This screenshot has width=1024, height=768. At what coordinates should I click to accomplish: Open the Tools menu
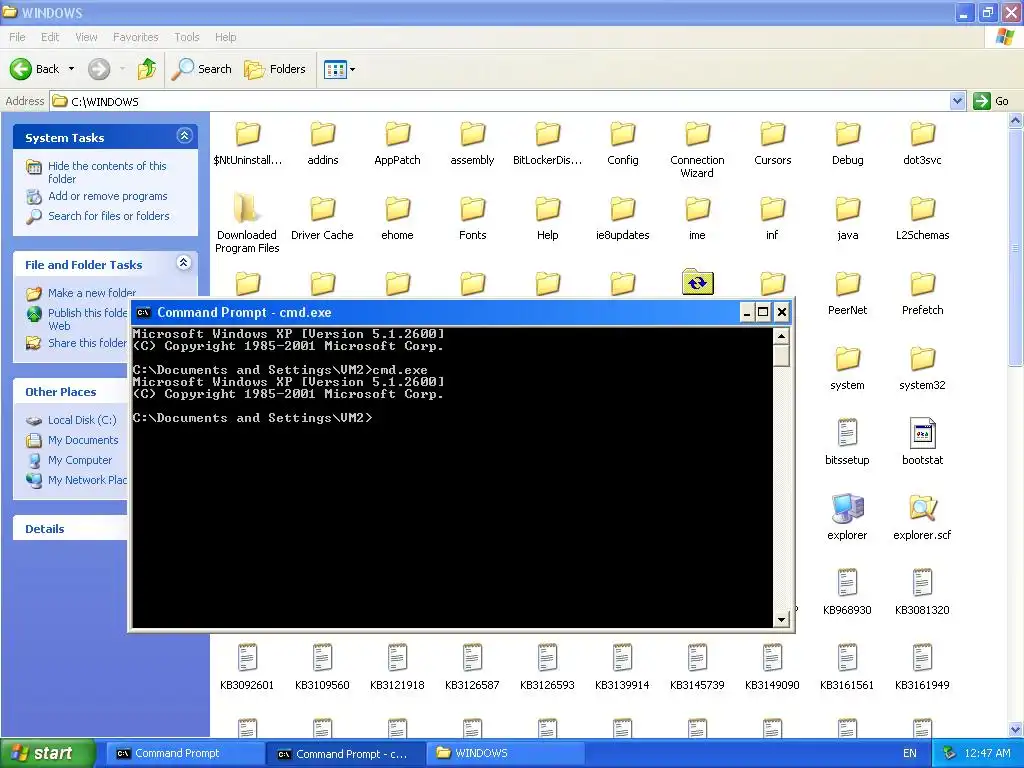[x=187, y=37]
